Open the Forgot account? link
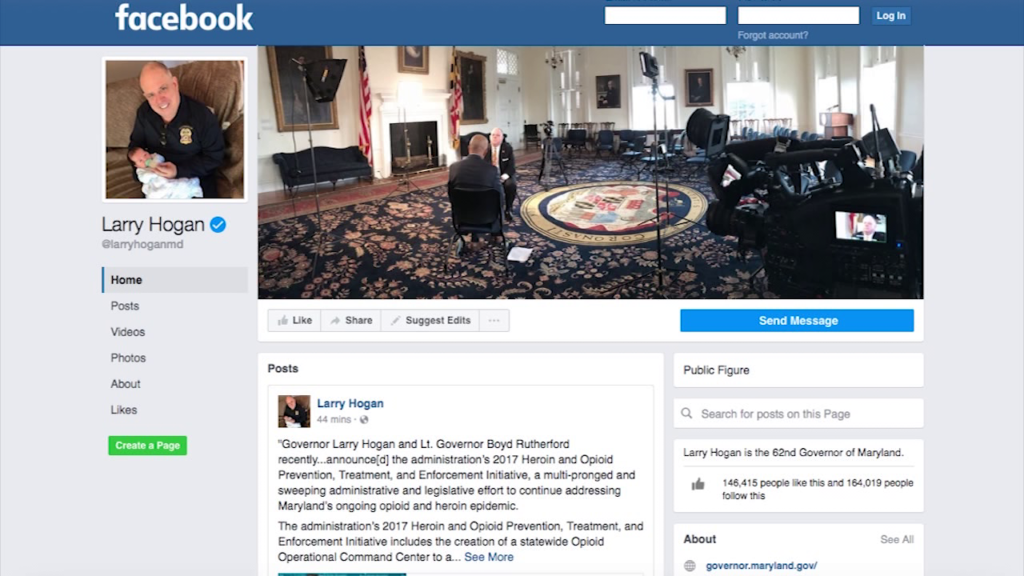1024x576 pixels. coord(773,35)
